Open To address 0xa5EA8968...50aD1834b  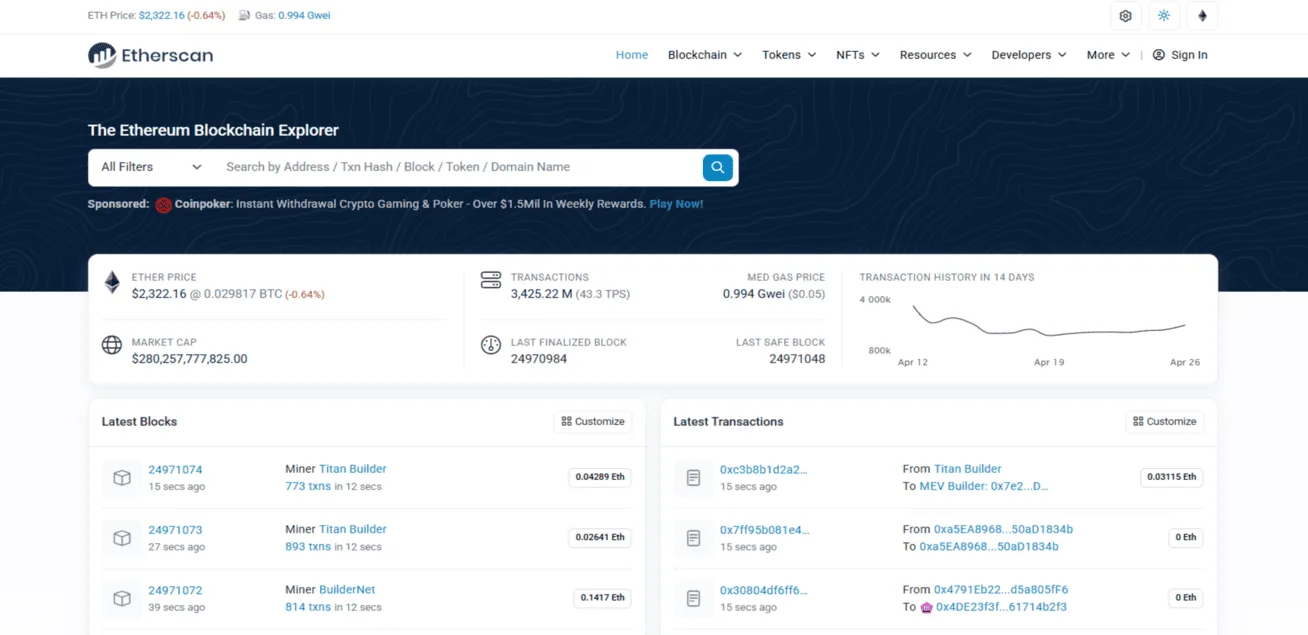989,547
